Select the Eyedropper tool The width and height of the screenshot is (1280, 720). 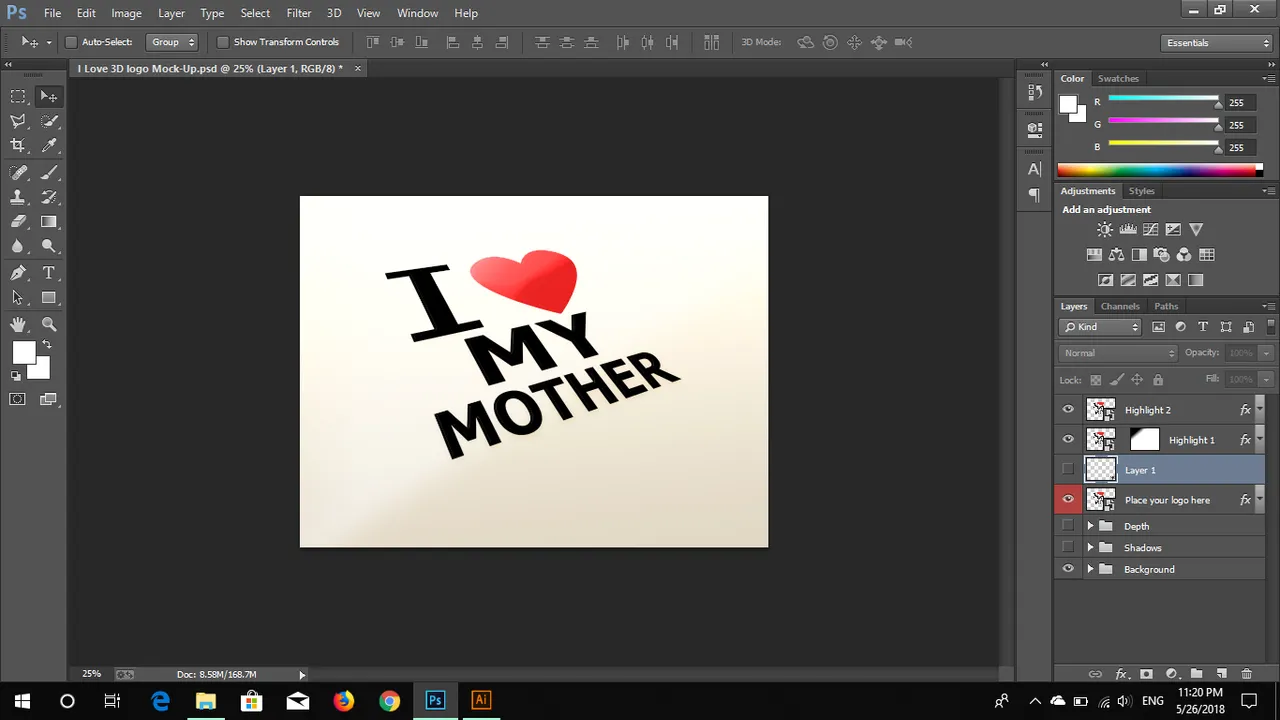point(48,146)
